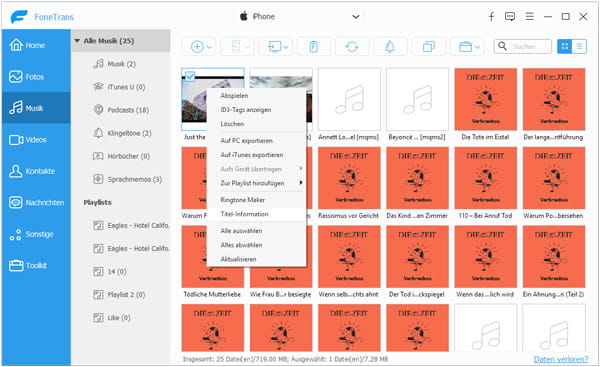600x367 pixels.
Task: Click the FoneTrans logo
Action: pos(19,17)
